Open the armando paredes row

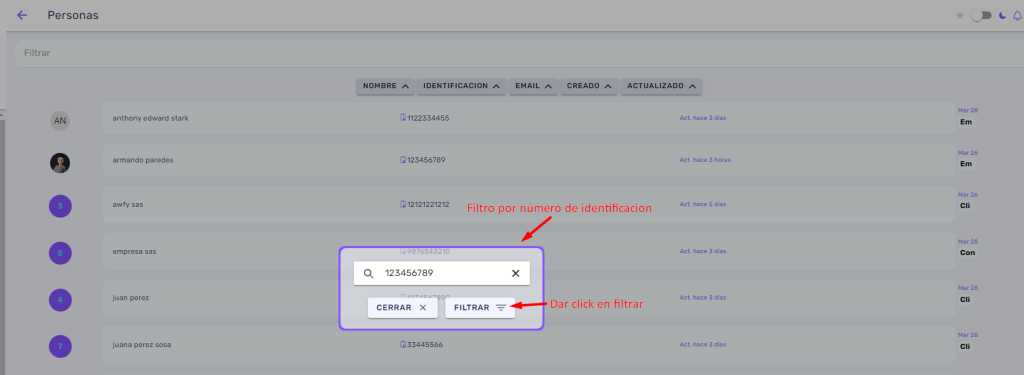point(529,160)
